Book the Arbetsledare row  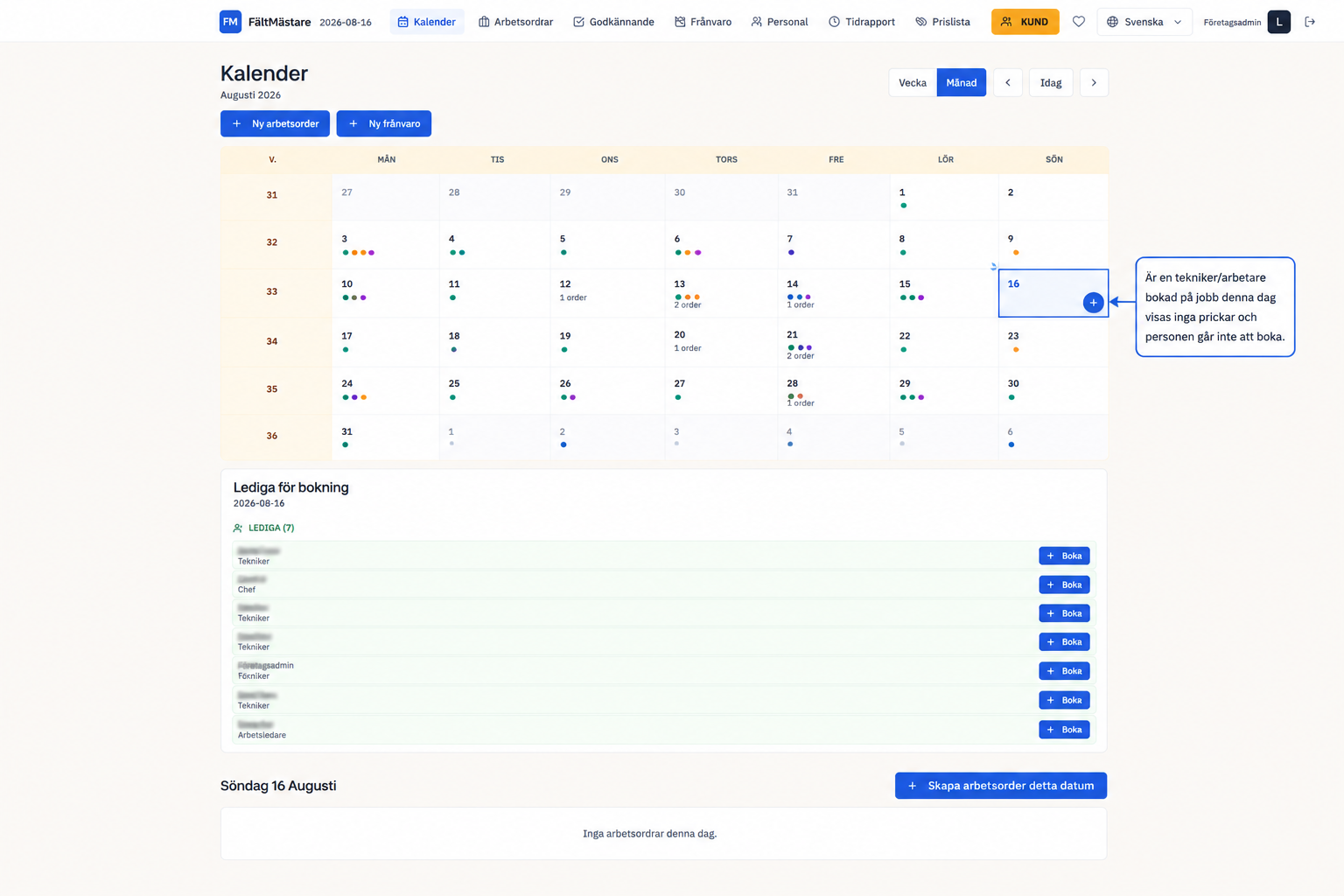point(1064,730)
